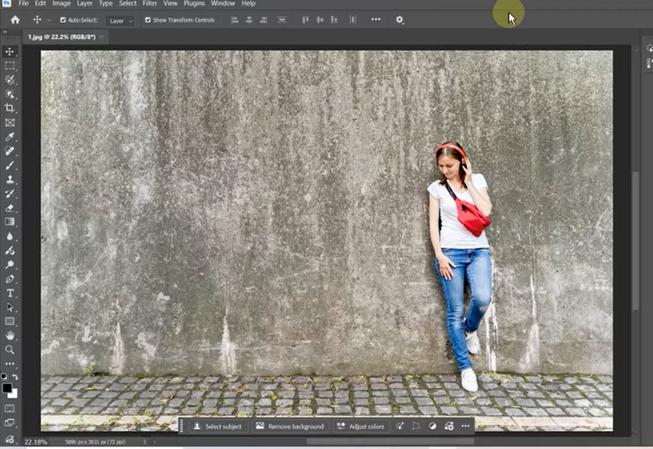
Task: Toggle the Auto-Select checkbox
Action: click(64, 20)
